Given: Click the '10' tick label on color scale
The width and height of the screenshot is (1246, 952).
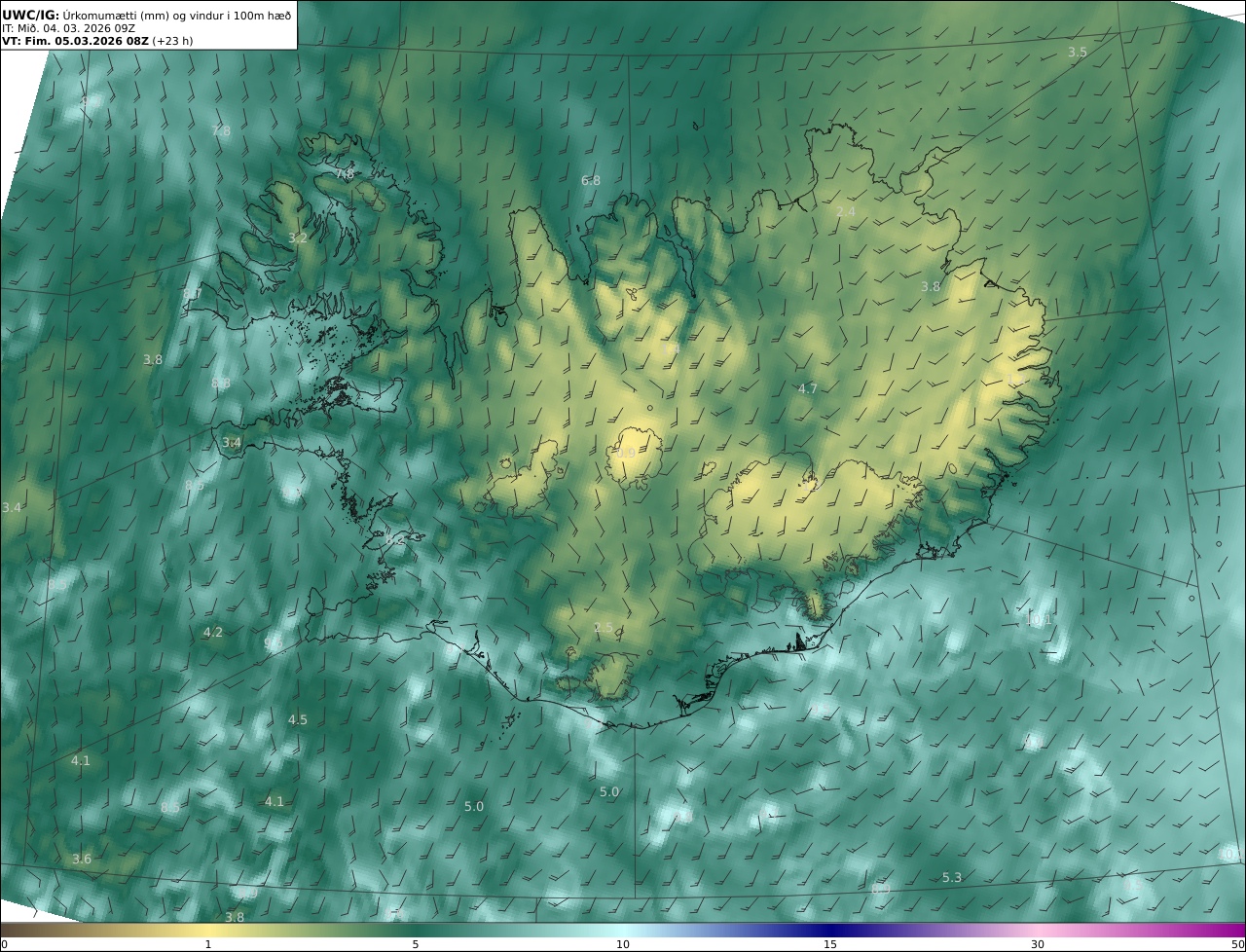Looking at the screenshot, I should (x=623, y=944).
